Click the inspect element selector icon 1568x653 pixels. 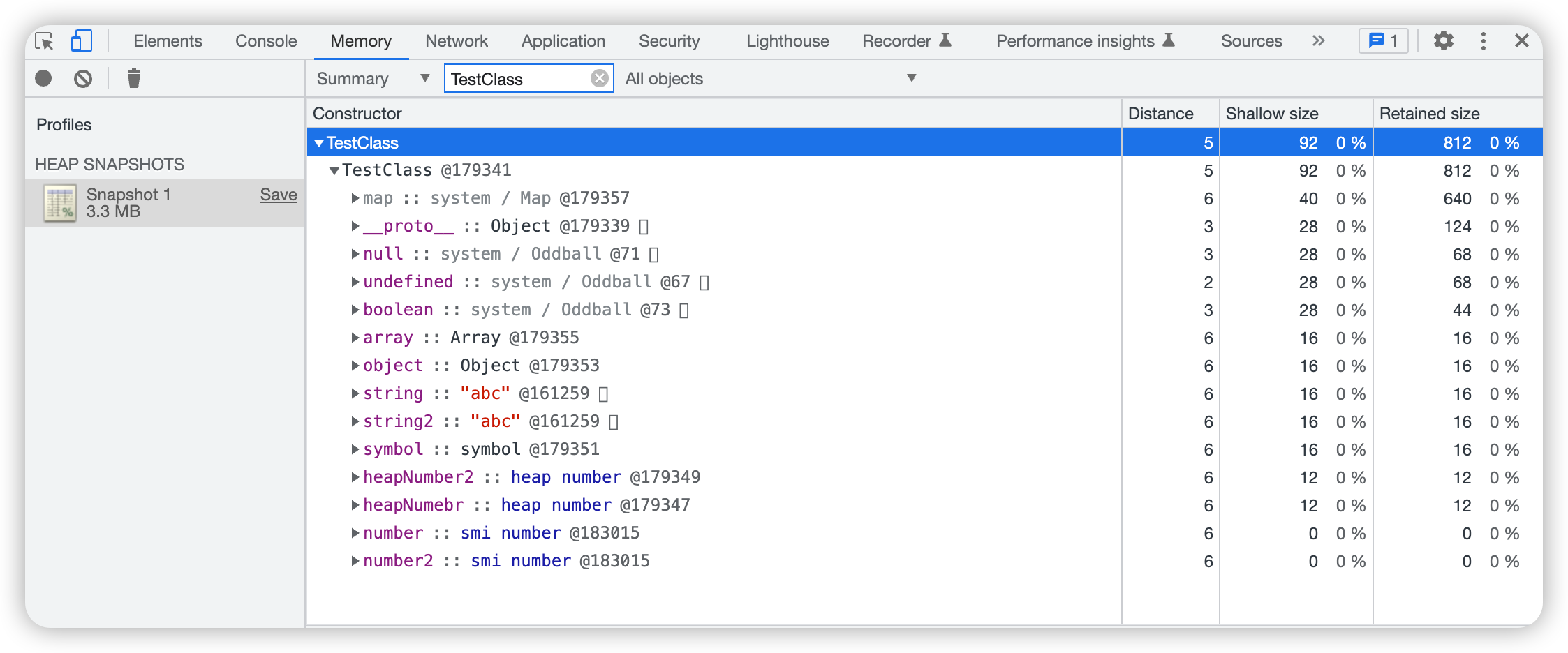tap(45, 41)
